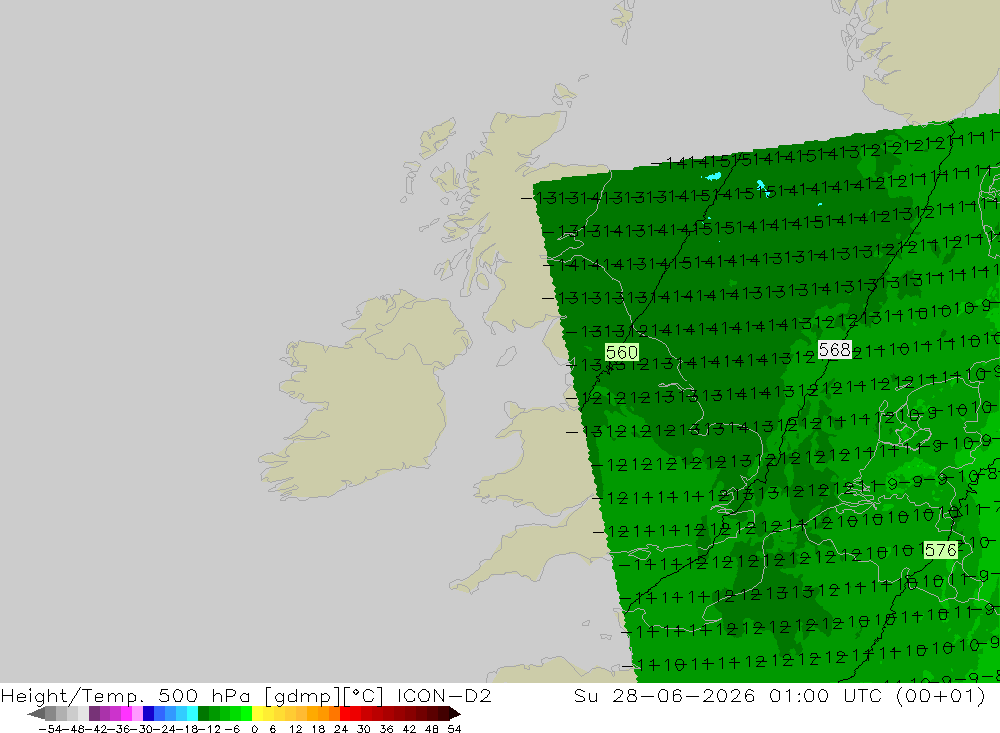The image size is (1000, 733).
Task: Click the right arrow end of color scale
Action: coord(455,714)
